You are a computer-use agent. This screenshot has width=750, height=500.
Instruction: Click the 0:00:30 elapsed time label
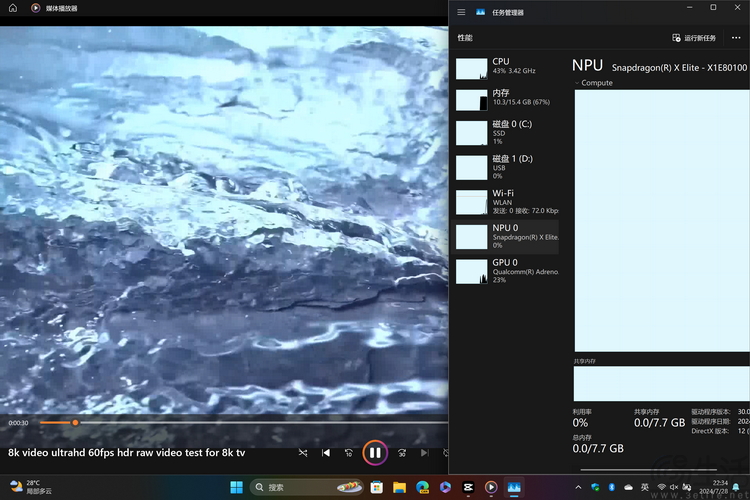[x=18, y=423]
